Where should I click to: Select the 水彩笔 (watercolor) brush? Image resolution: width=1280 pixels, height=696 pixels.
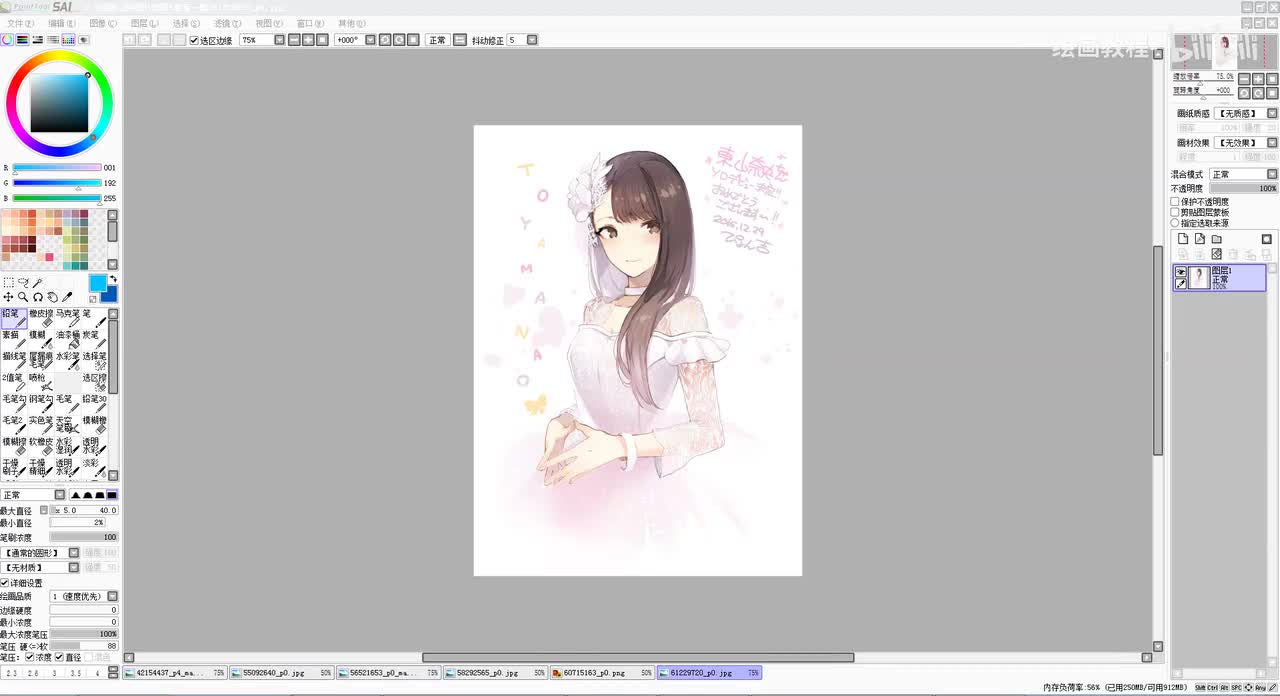pyautogui.click(x=68, y=361)
